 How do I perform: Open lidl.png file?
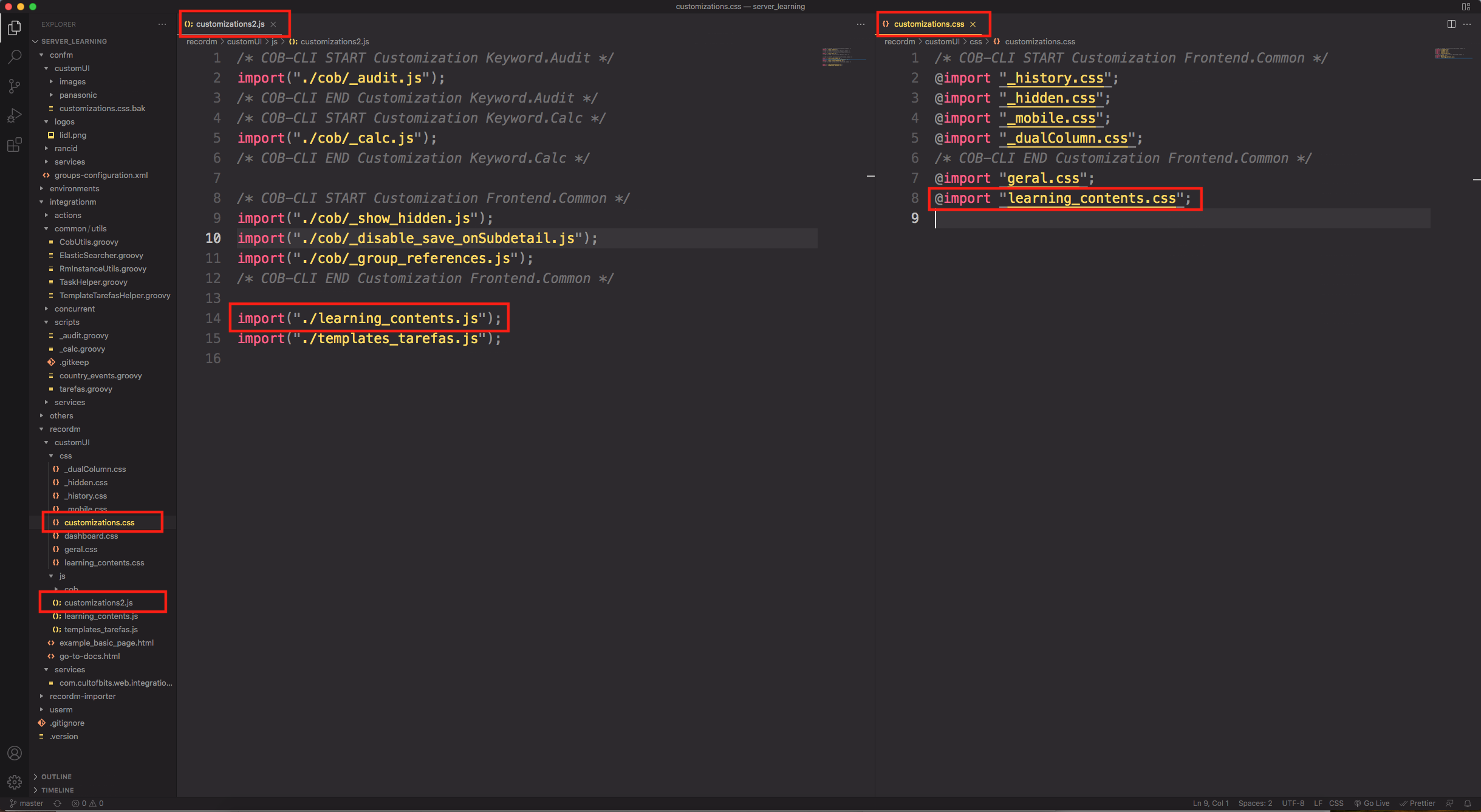click(x=72, y=135)
